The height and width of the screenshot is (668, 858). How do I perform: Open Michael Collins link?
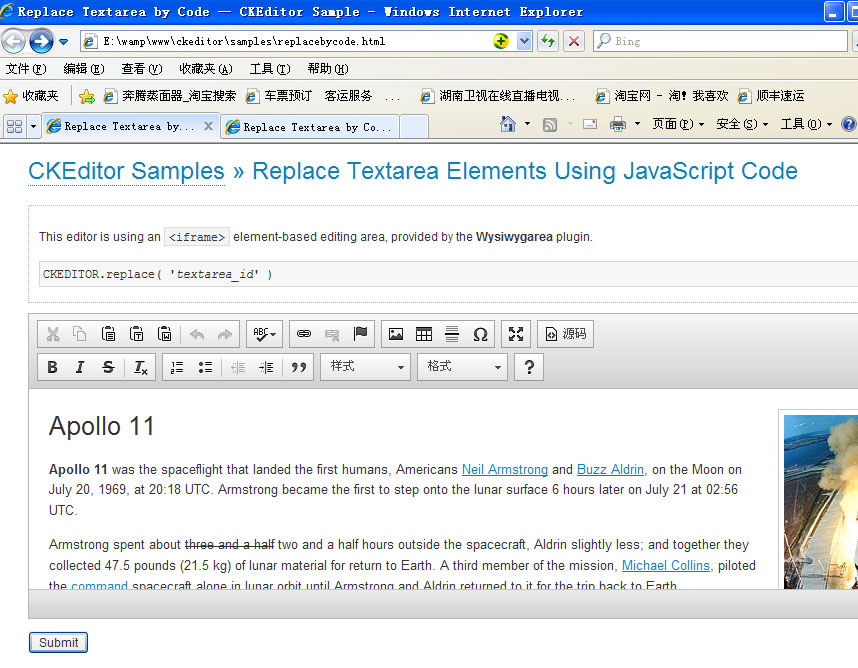[x=665, y=565]
